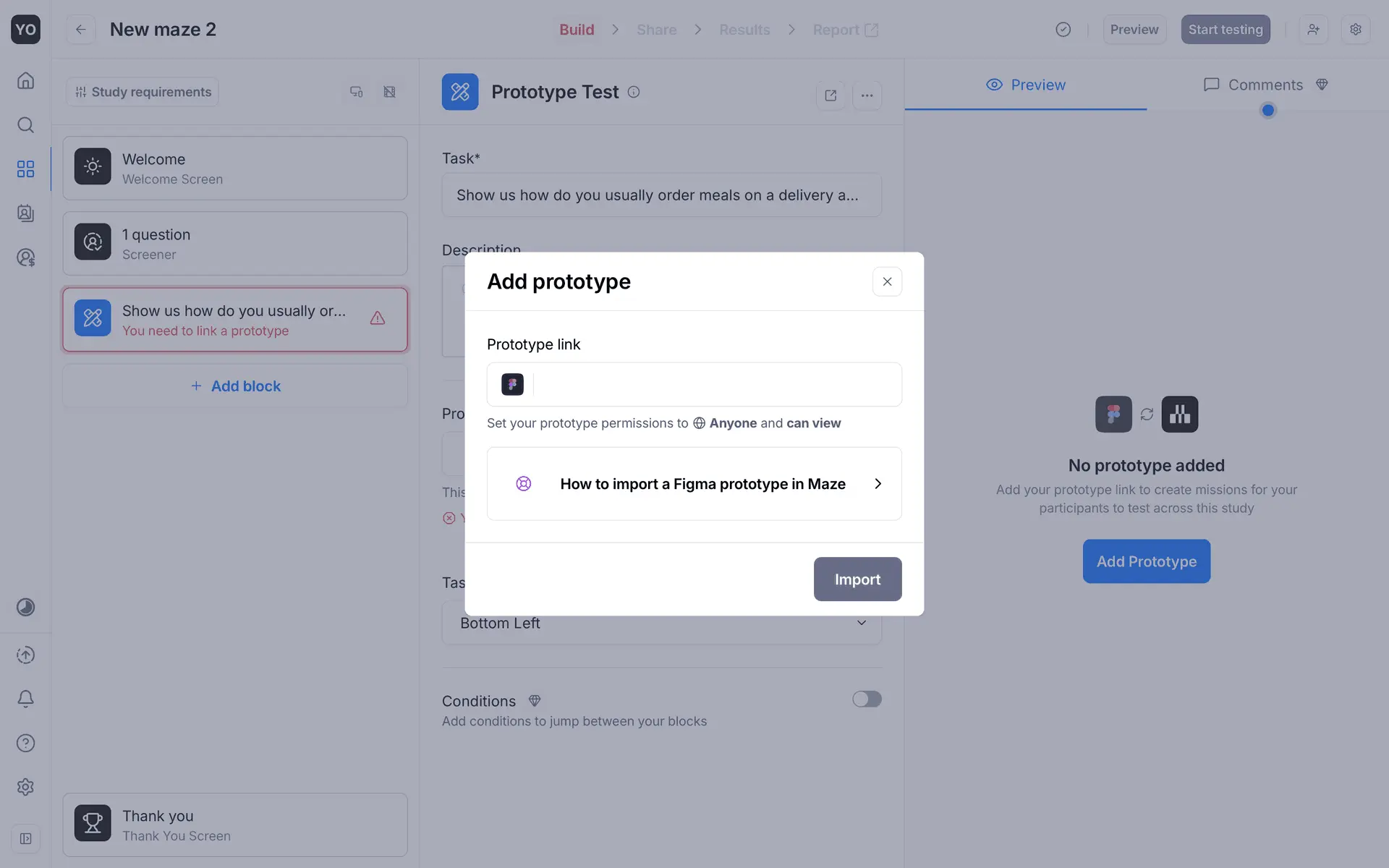Open Study requirements panel

tap(143, 92)
